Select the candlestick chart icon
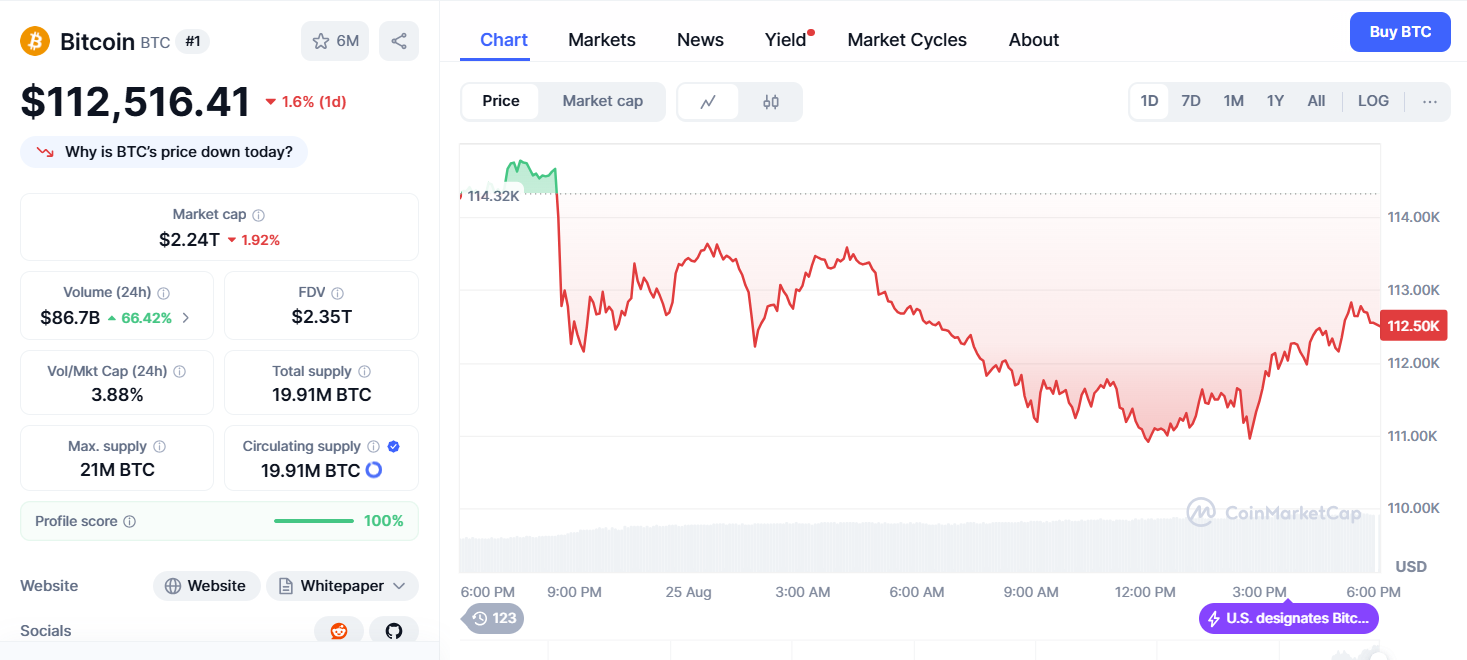 [x=771, y=100]
